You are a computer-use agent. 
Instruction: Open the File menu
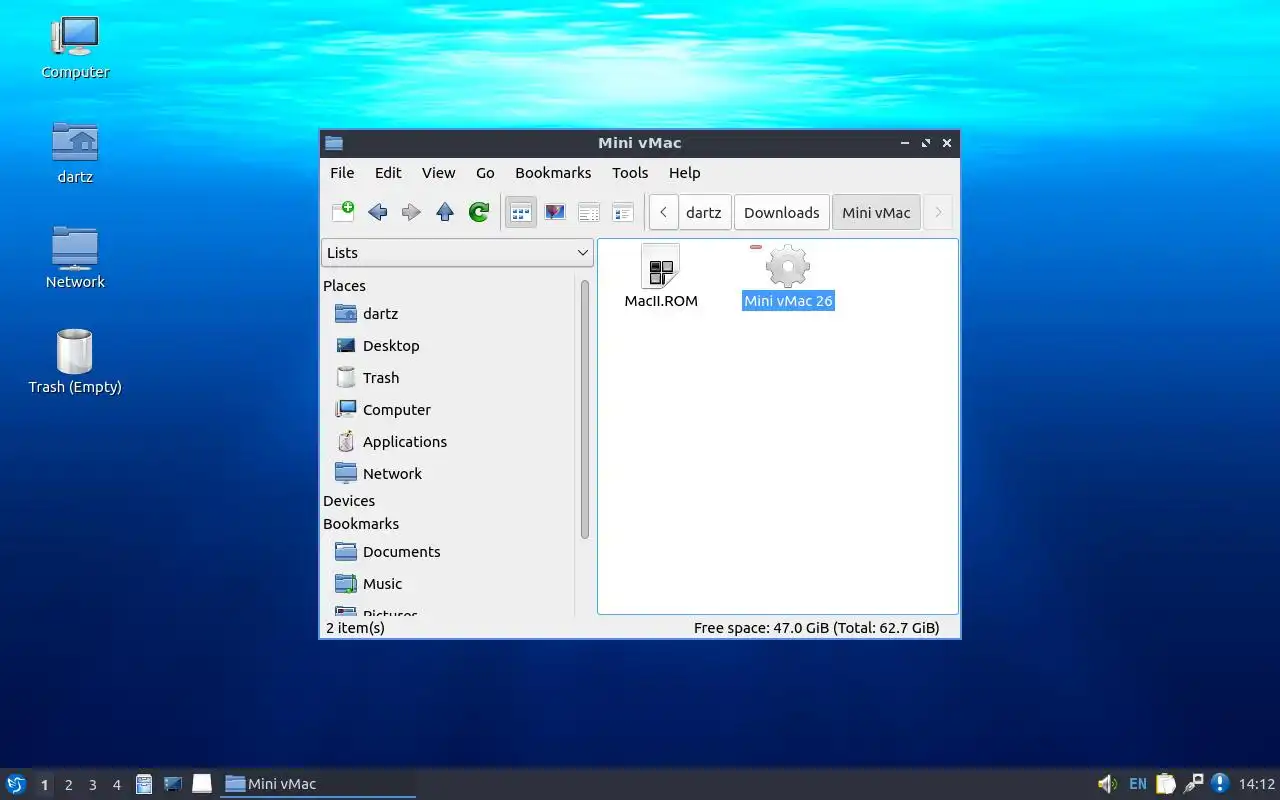click(x=342, y=173)
